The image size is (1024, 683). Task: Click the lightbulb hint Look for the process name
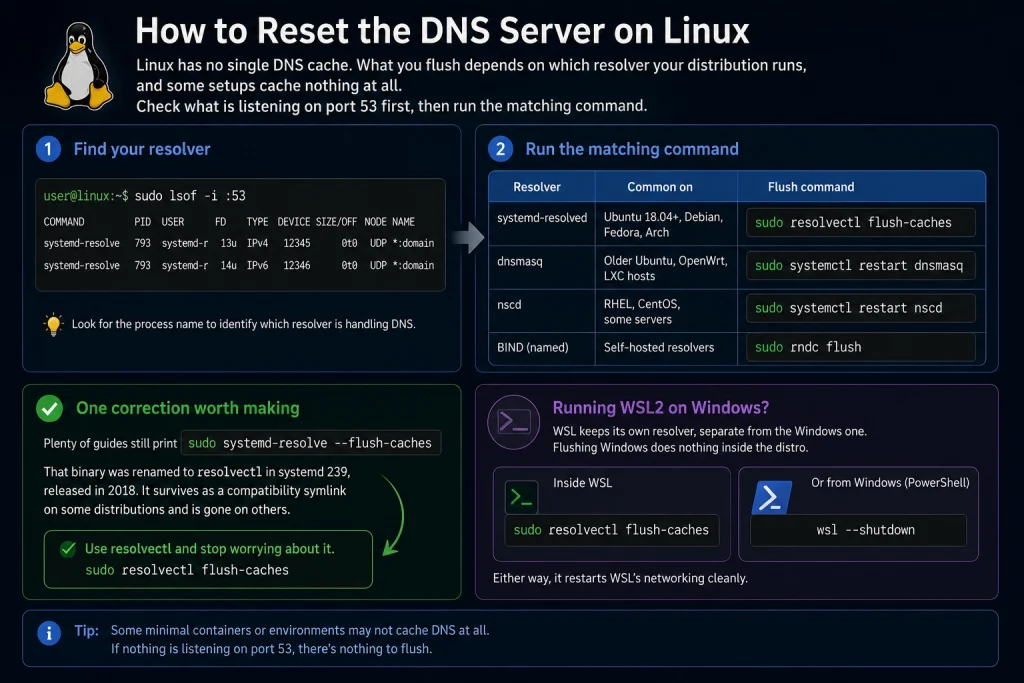pyautogui.click(x=244, y=324)
